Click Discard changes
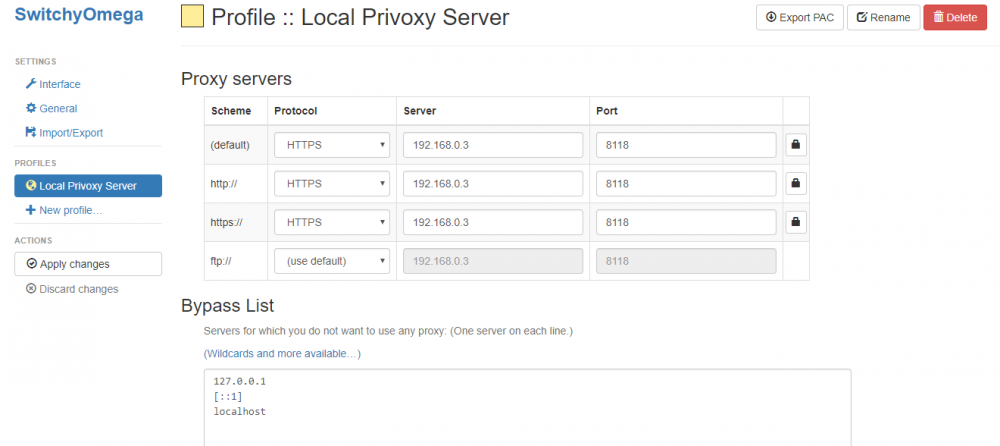Screen dimensions: 1000x446 coord(72,289)
